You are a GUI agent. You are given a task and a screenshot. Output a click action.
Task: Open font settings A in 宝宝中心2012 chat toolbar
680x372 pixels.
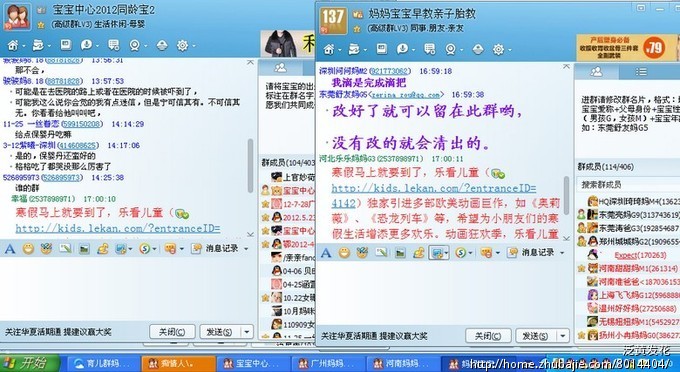click(10, 248)
